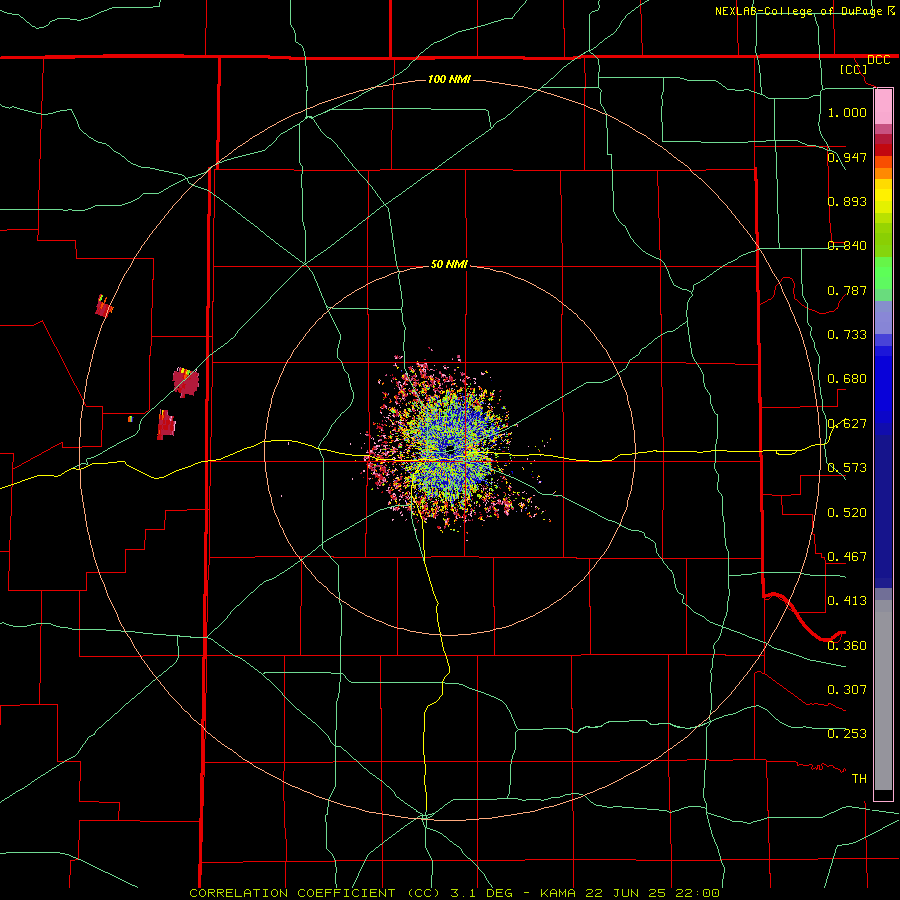The image size is (900, 900).
Task: Click the 50 NMI range ring label
Action: click(x=449, y=265)
